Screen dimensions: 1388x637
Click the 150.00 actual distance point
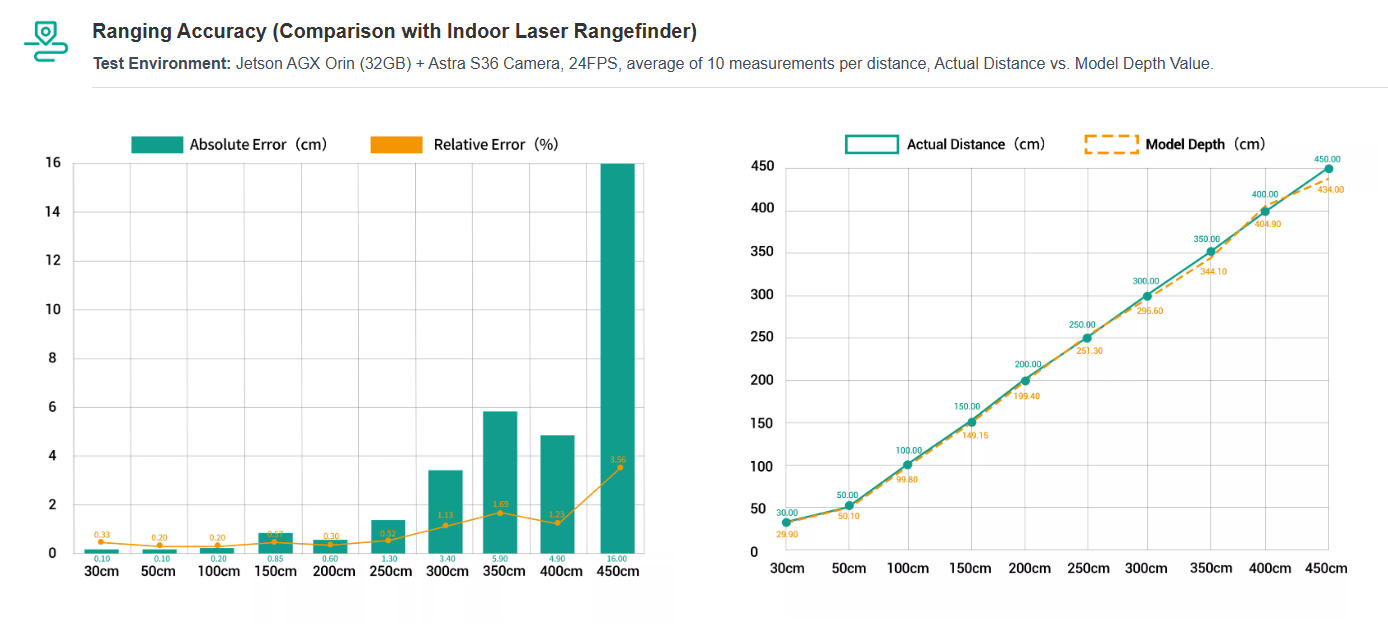tap(971, 422)
